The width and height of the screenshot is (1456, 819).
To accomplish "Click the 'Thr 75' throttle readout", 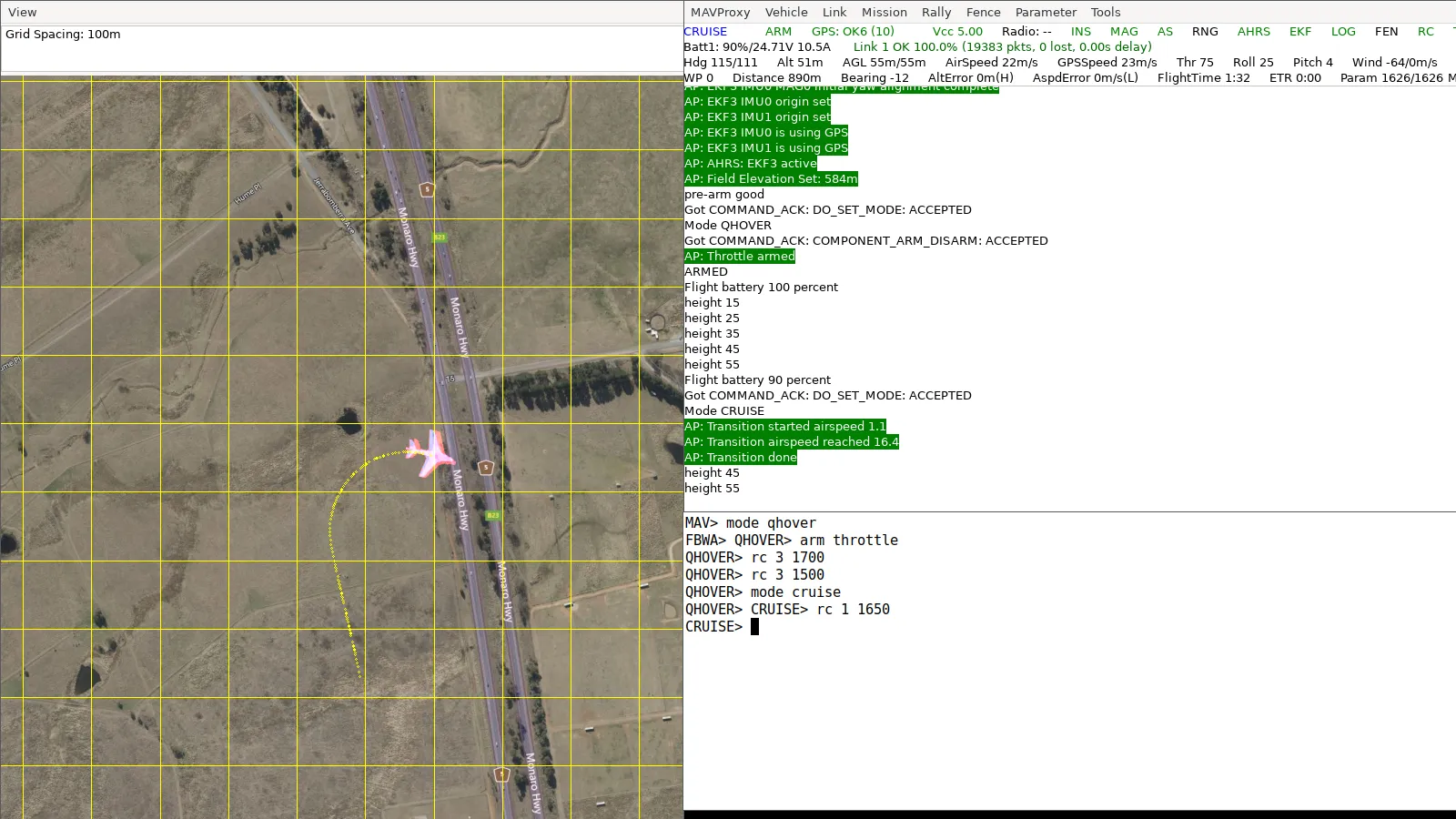I will tap(1195, 62).
